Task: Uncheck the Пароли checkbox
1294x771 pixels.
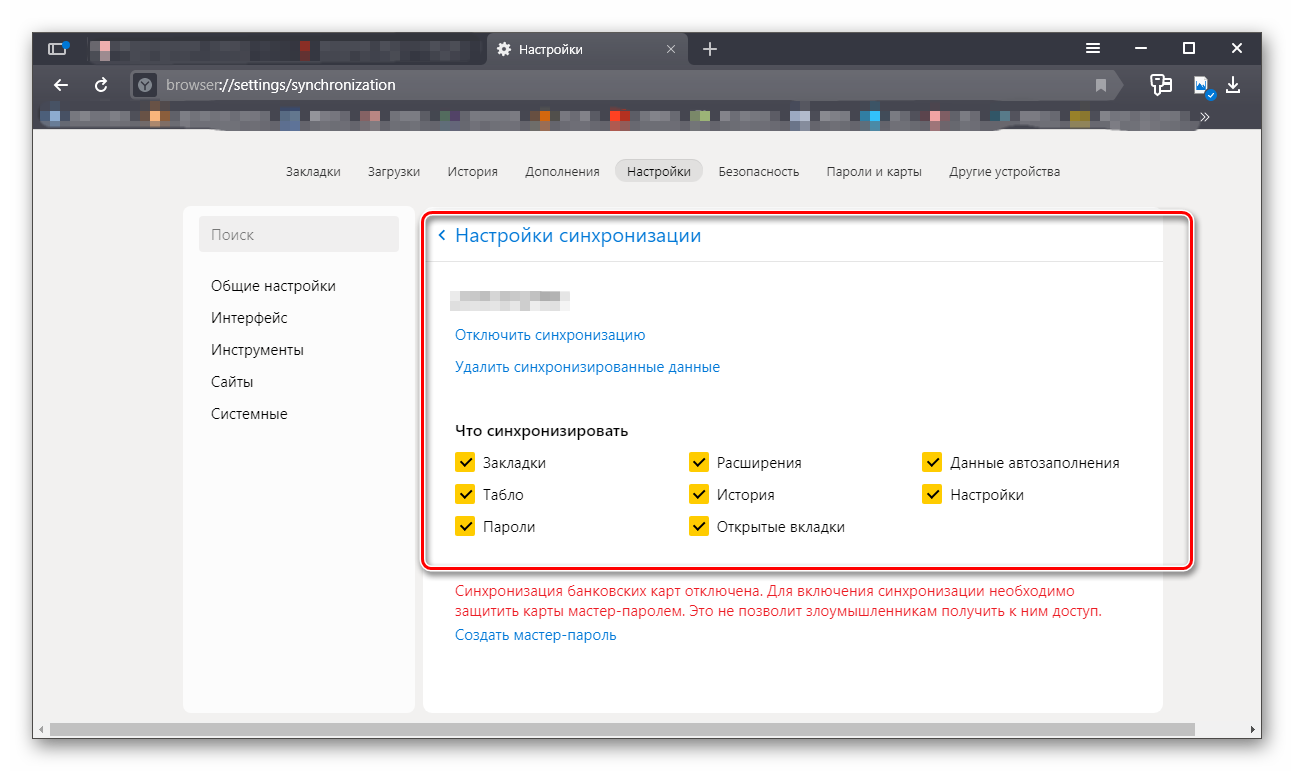Action: pyautogui.click(x=465, y=526)
